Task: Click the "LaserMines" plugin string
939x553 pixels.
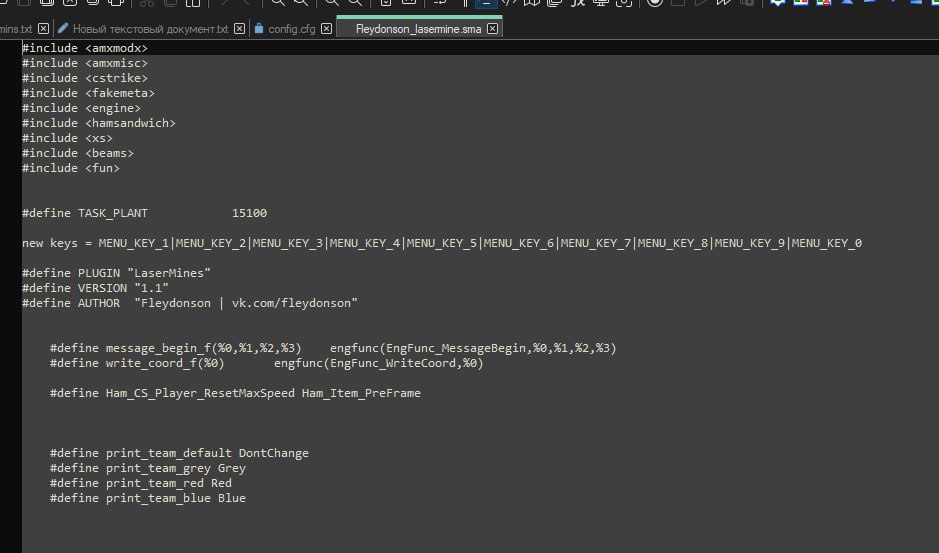Action: (169, 273)
